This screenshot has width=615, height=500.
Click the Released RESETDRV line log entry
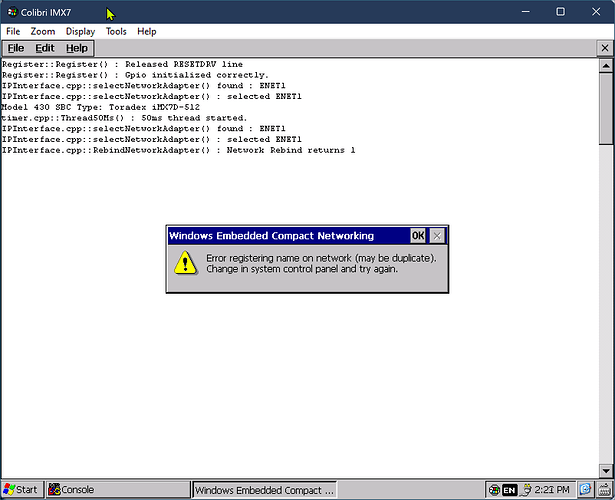click(122, 64)
